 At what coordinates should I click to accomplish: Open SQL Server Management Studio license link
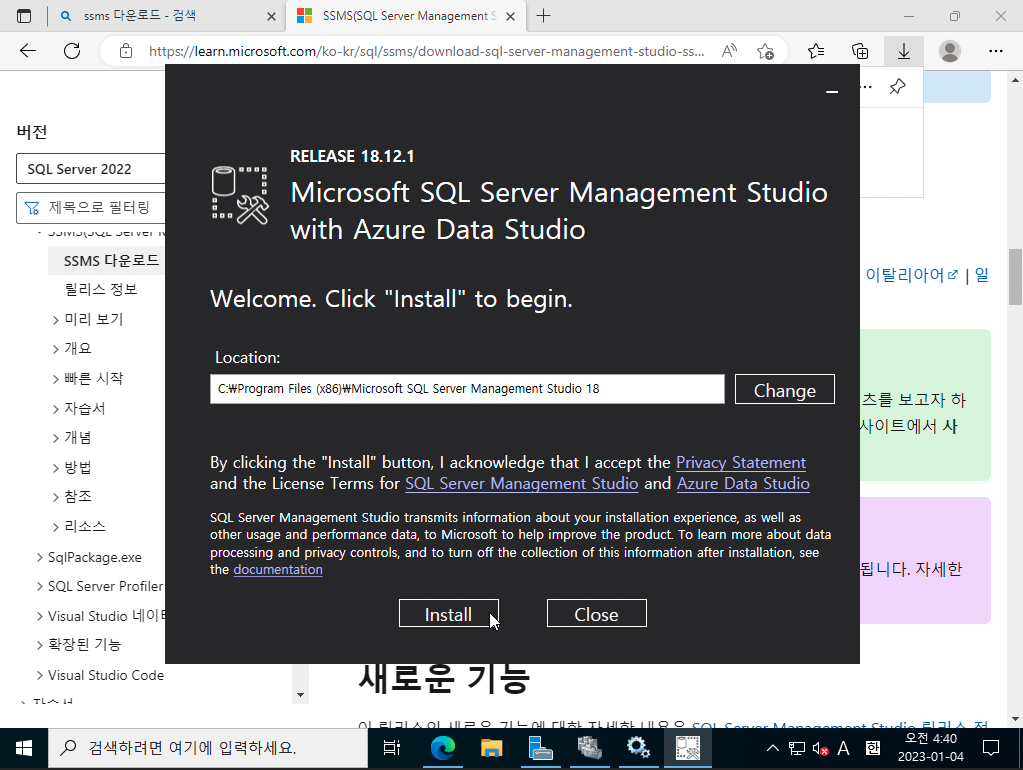point(521,484)
